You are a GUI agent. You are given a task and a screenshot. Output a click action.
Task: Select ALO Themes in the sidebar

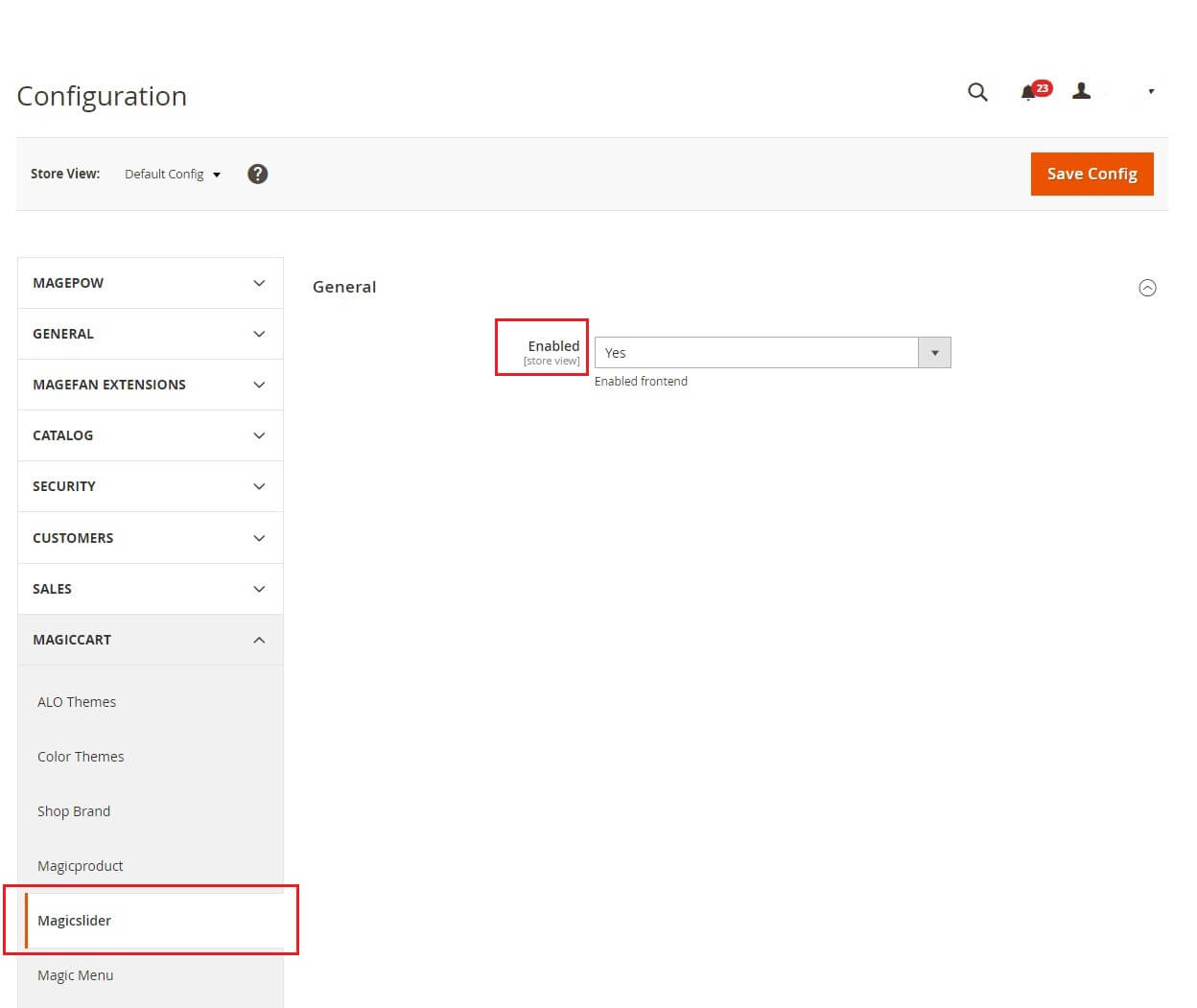click(77, 702)
